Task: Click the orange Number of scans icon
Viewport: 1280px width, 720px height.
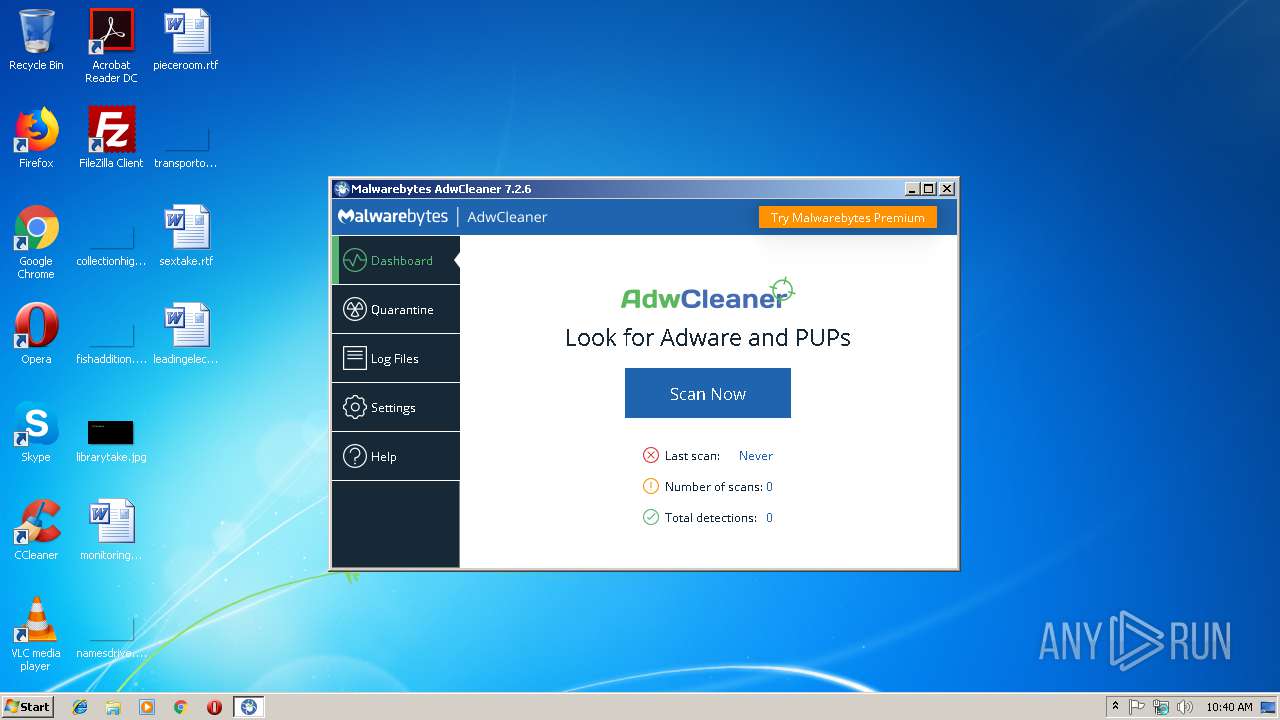Action: pos(651,486)
